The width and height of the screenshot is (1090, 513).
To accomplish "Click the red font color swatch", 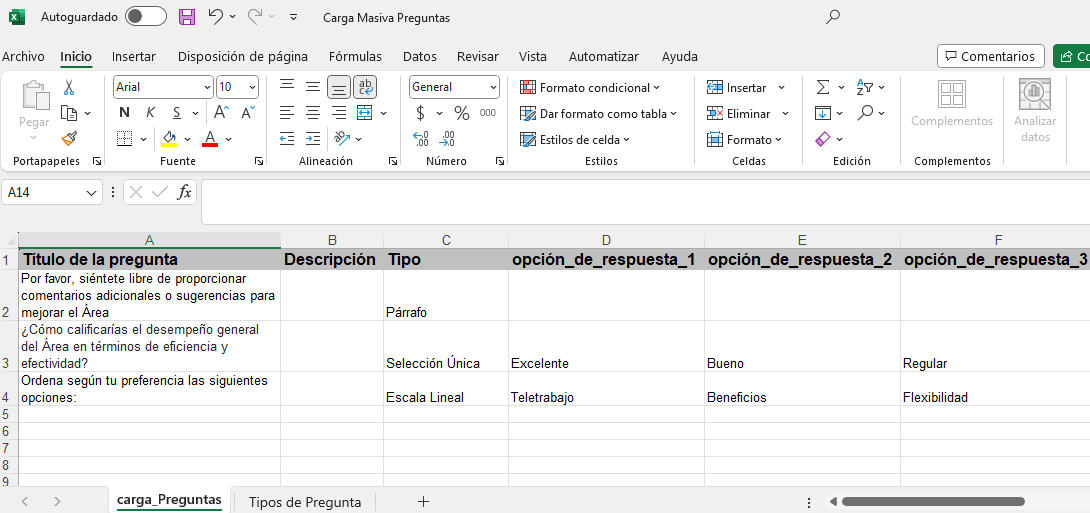I will point(210,138).
